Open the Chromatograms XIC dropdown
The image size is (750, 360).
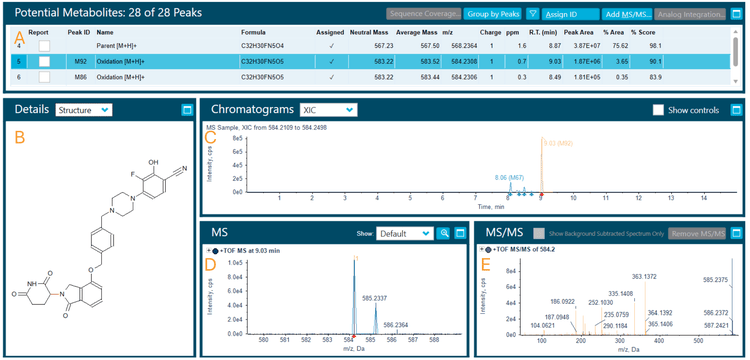tap(328, 110)
